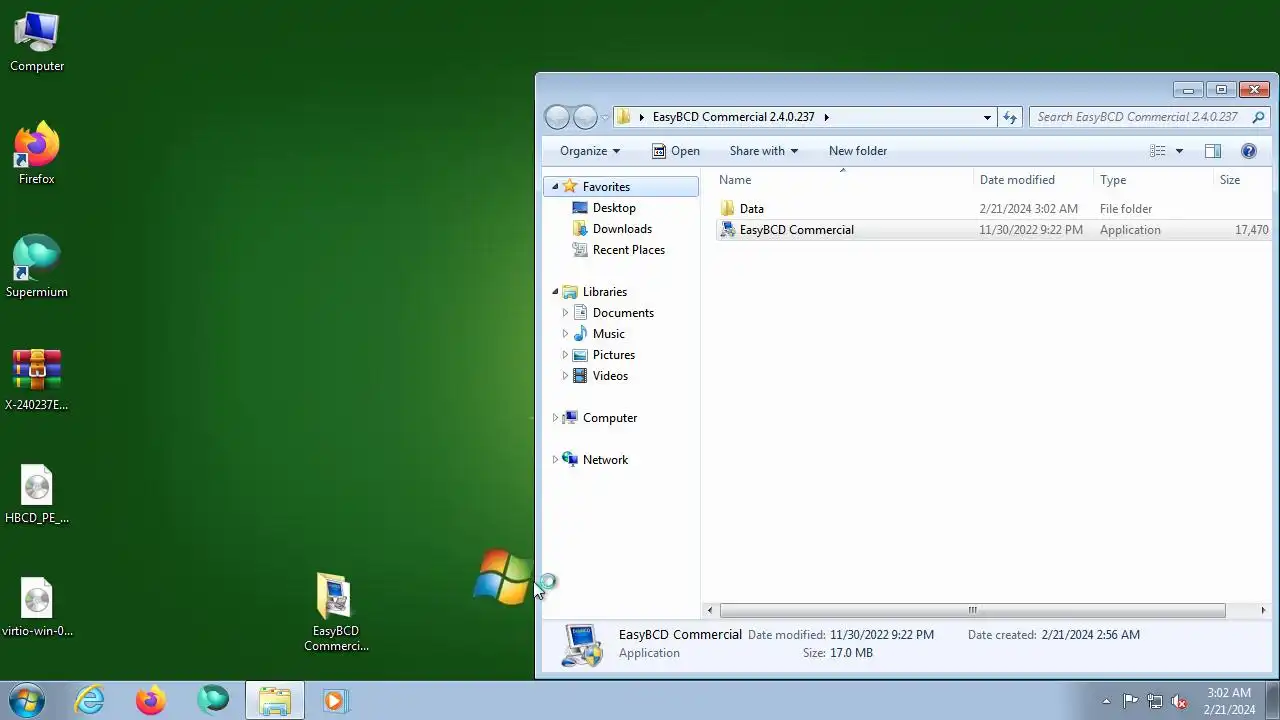The image size is (1280, 720).
Task: Click network status tray icon
Action: [x=1155, y=701]
